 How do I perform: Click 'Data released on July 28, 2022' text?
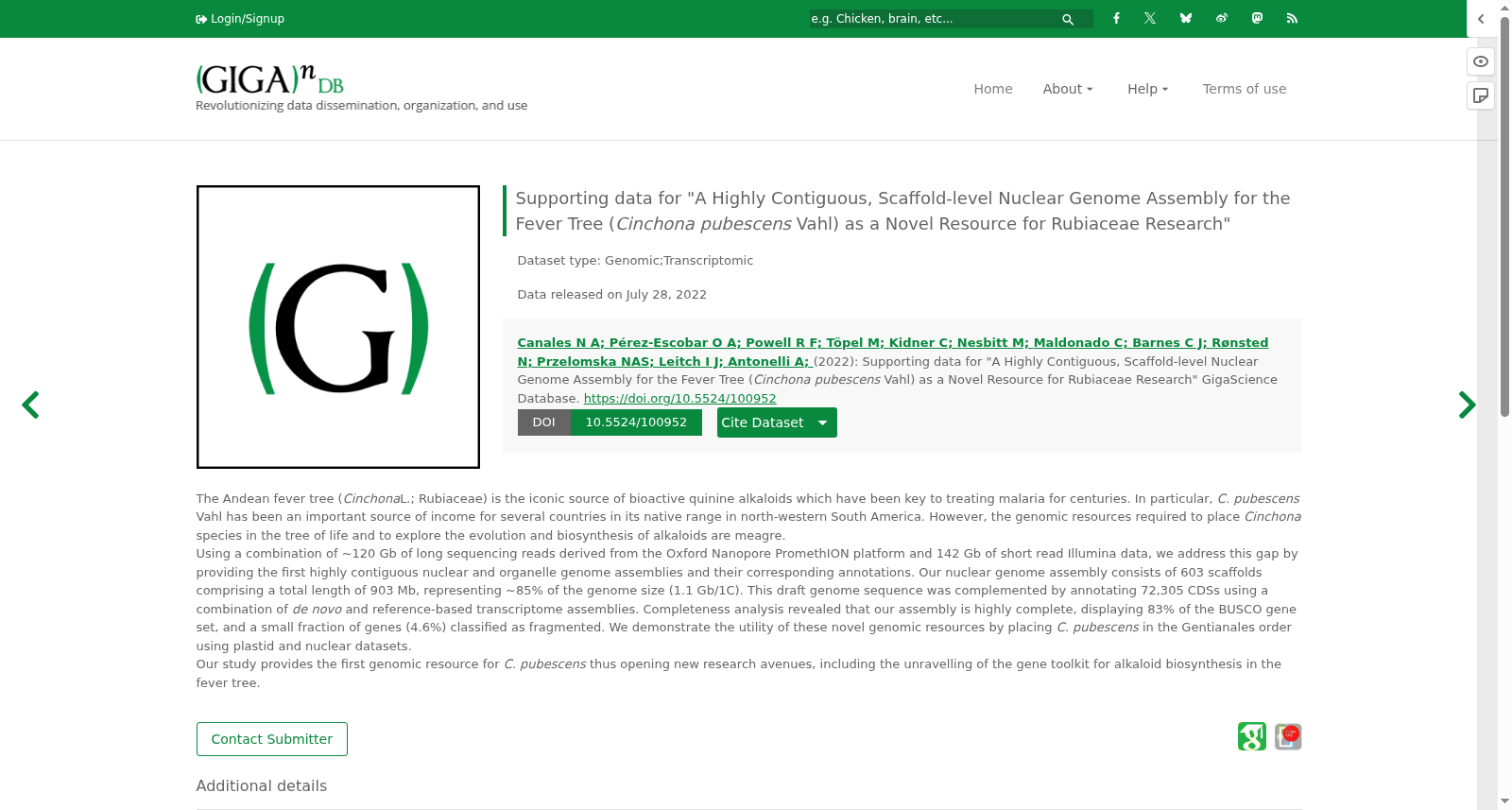[612, 295]
